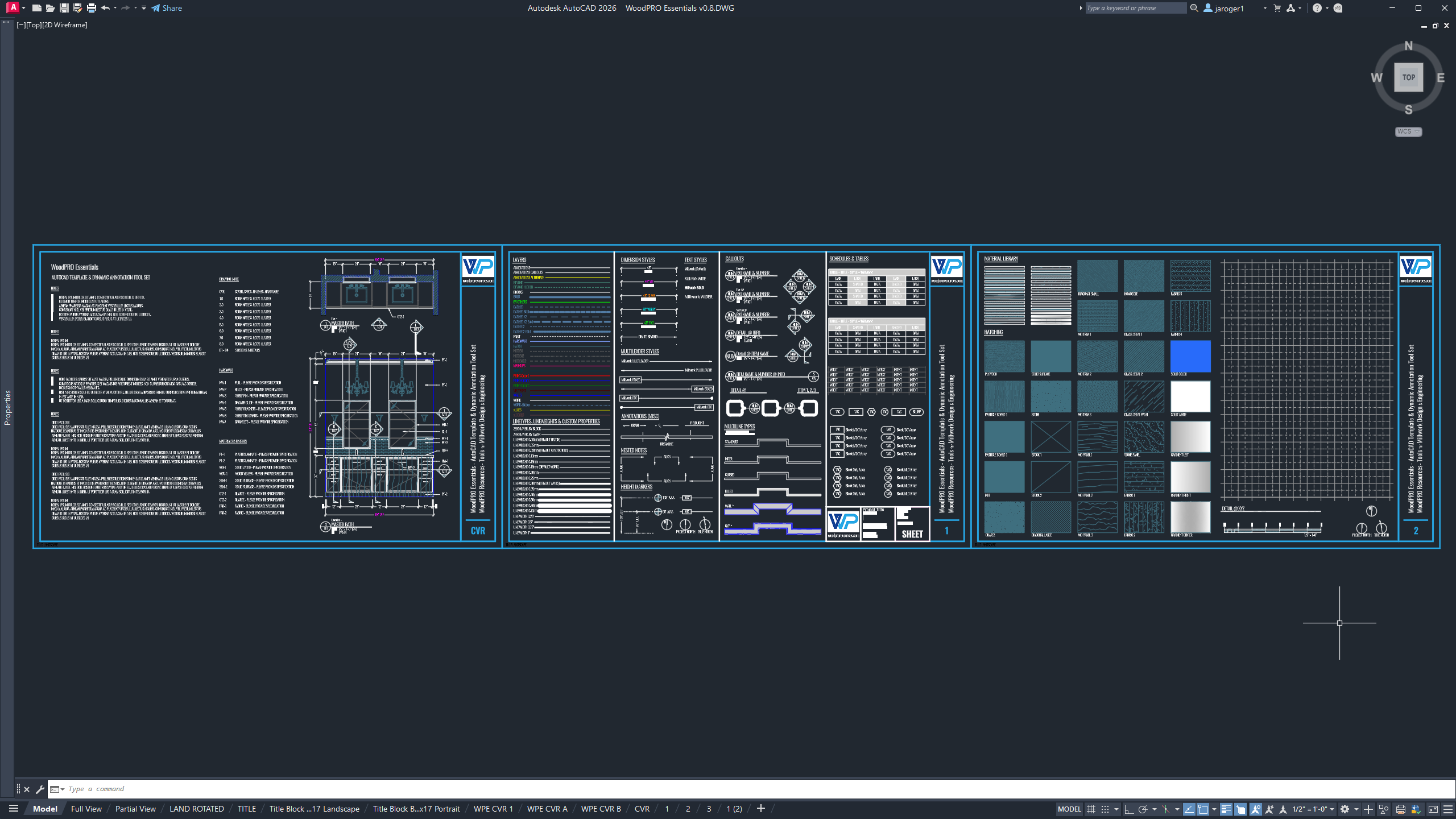Open the Autodesk App Store cart icon
Screen dimensions: 1456x819
pos(1277,8)
